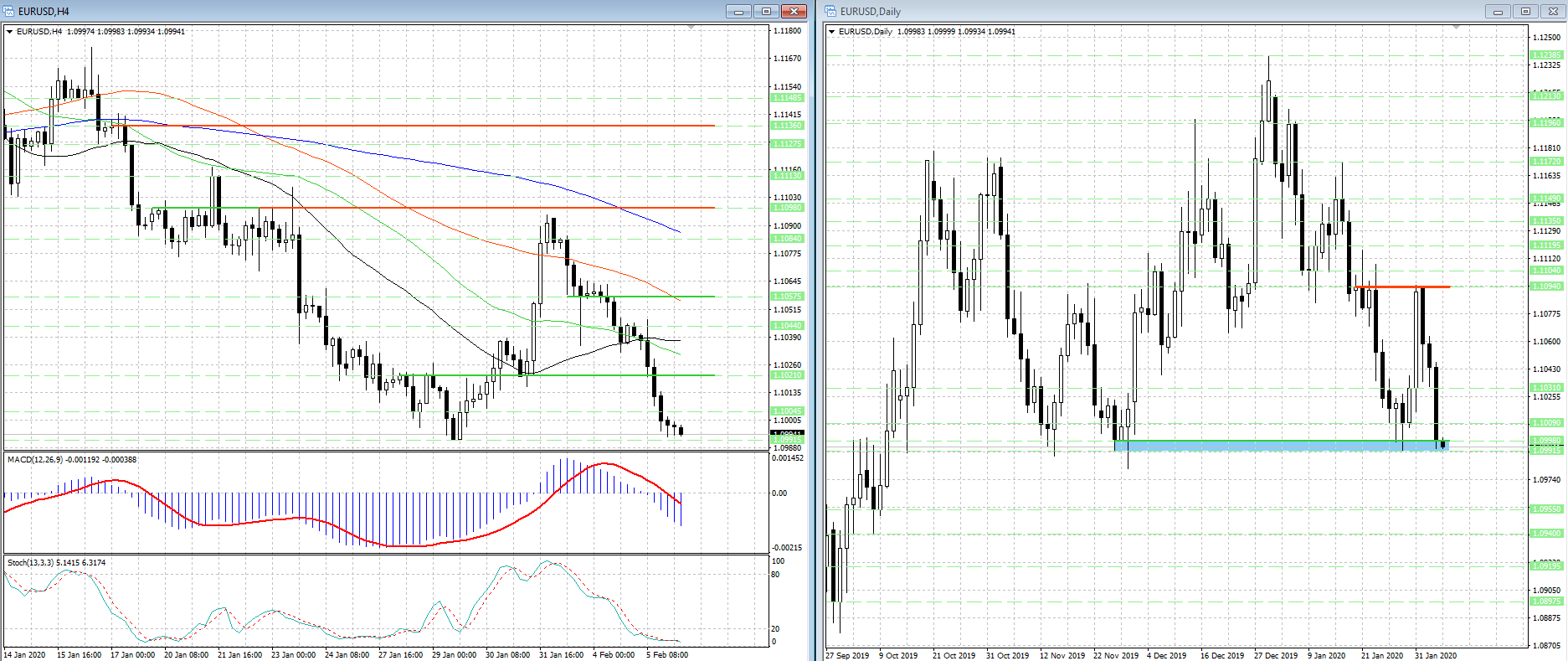The image size is (1568, 661).
Task: Maximize the EURUSD,Daily chart window
Action: click(1525, 11)
